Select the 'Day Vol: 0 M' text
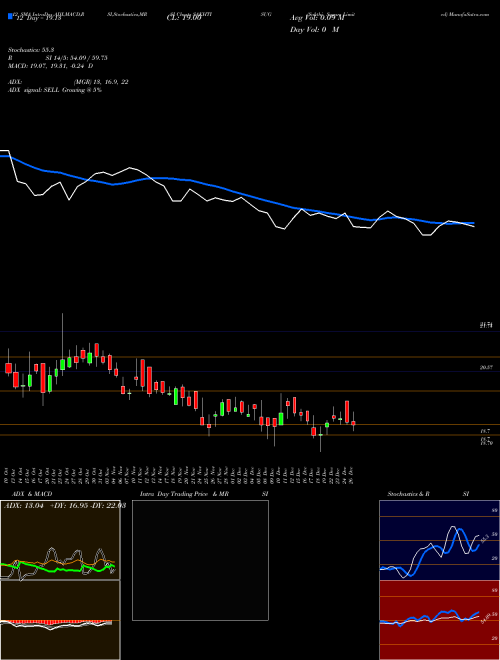Screen dimensions: 500x660 (x=314, y=30)
